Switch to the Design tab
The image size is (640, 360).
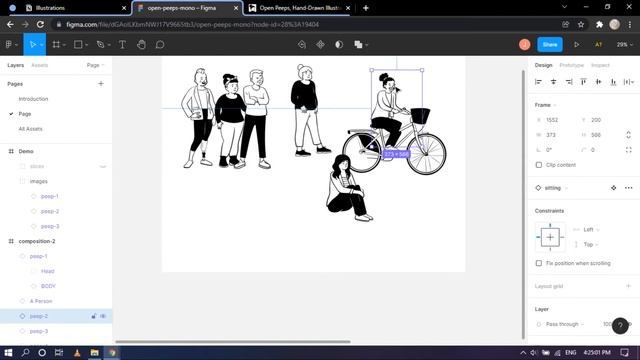coord(543,65)
